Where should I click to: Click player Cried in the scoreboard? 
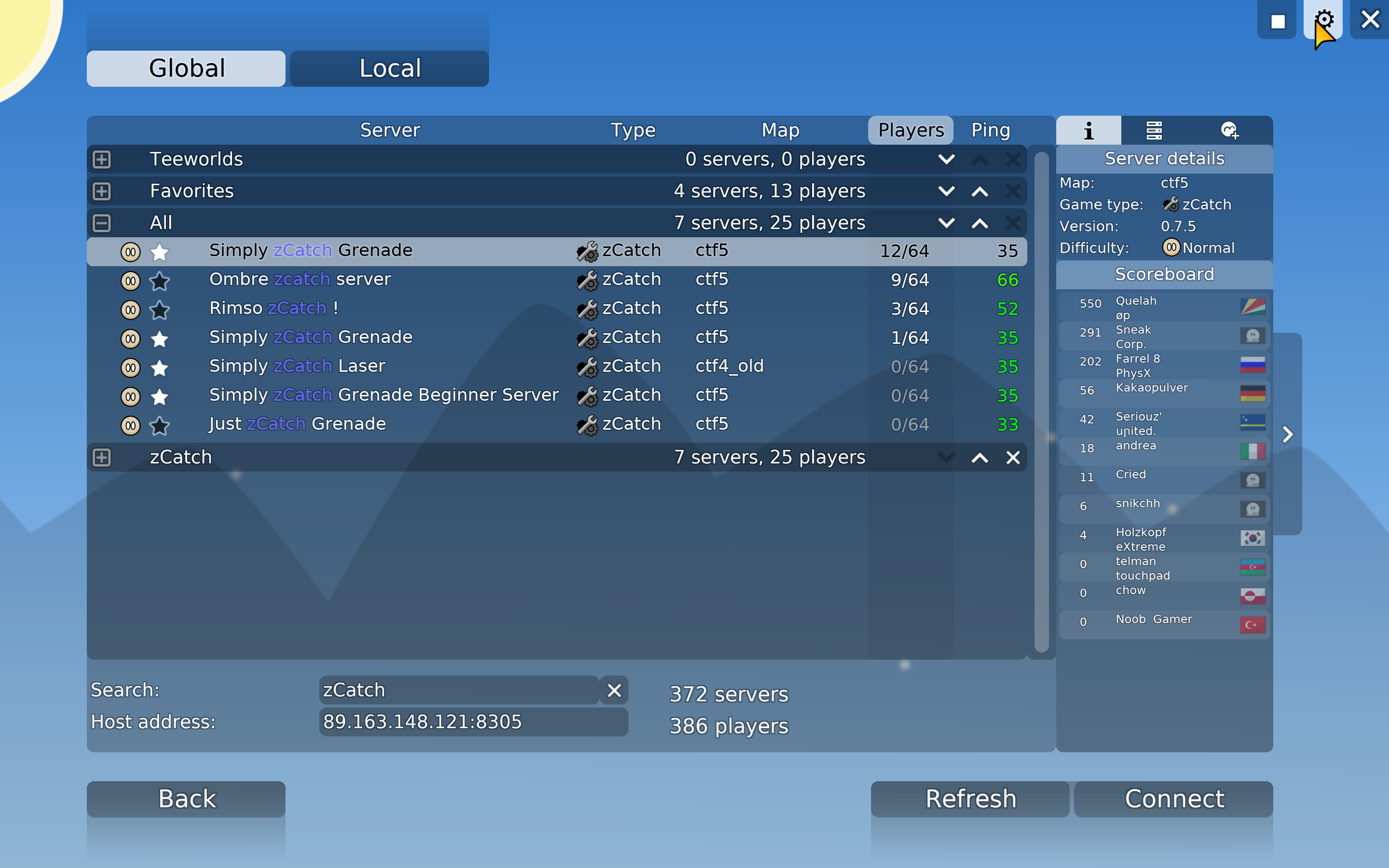point(1164,480)
